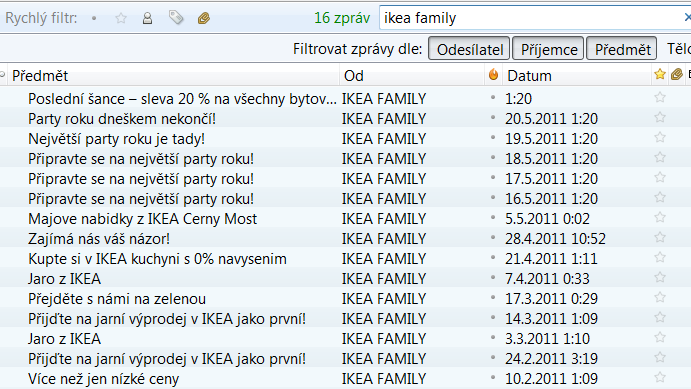691x389 pixels.
Task: Toggle junk dot for 20.5.2011 message
Action: point(493,117)
